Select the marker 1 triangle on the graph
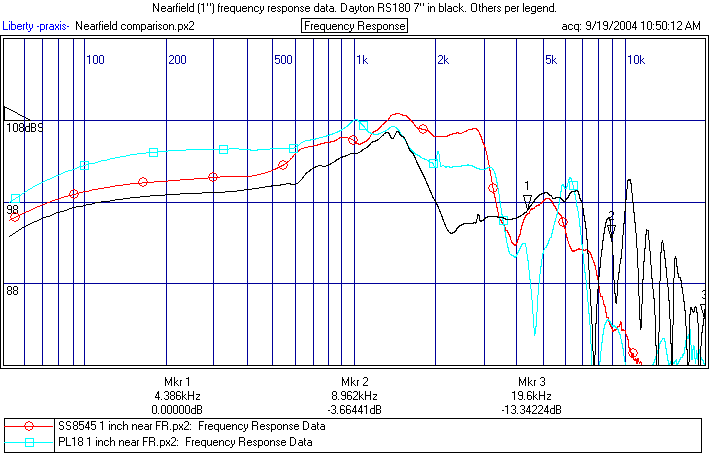This screenshot has height=456, width=709. click(x=527, y=201)
